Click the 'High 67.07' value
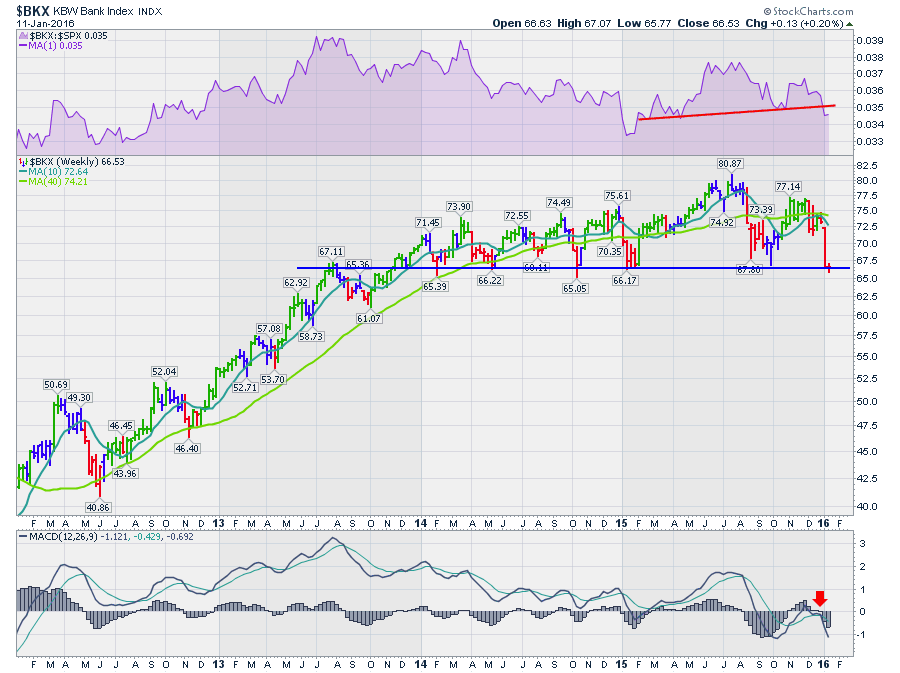900x673 pixels. point(584,24)
